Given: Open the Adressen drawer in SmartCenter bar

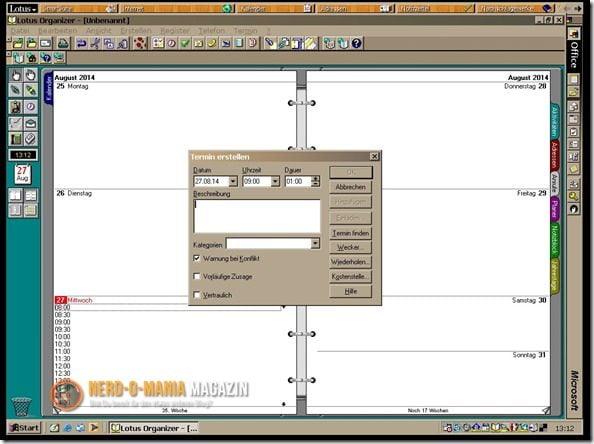Looking at the screenshot, I should point(356,8).
